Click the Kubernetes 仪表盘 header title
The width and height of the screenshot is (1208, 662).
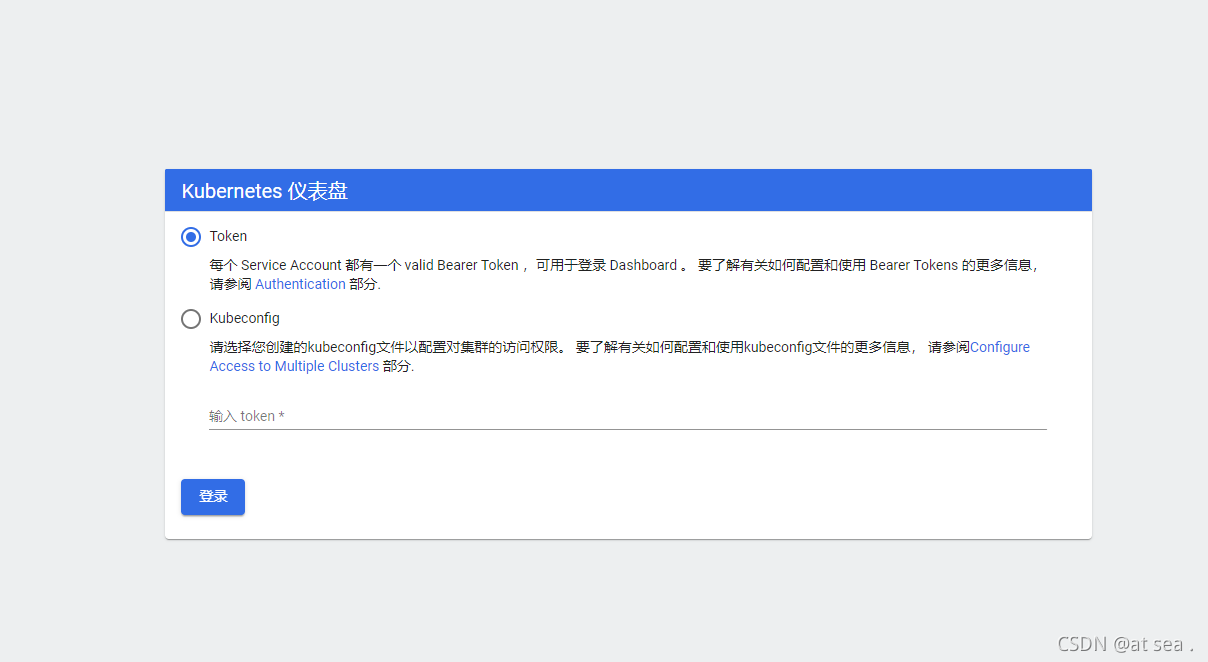point(265,191)
